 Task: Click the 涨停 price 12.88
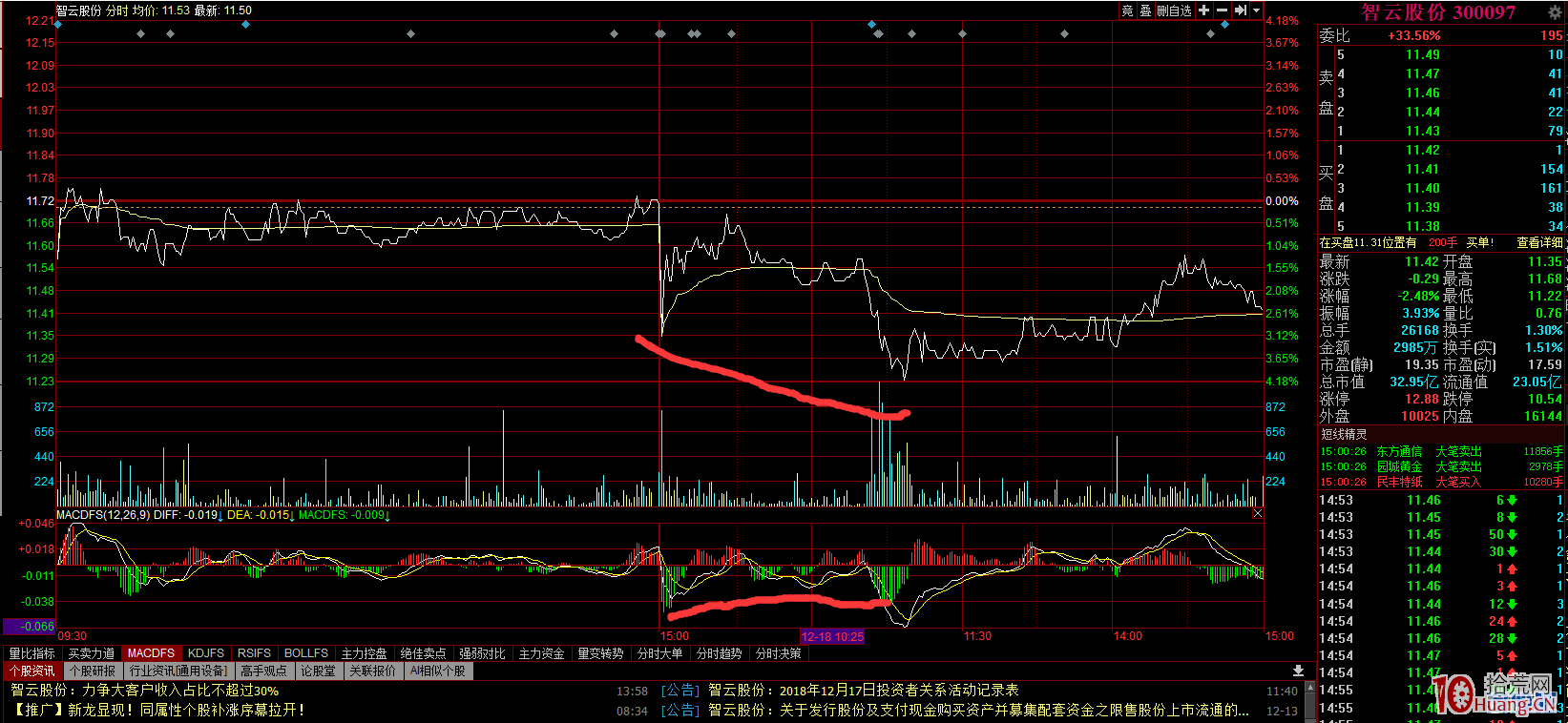(1422, 400)
